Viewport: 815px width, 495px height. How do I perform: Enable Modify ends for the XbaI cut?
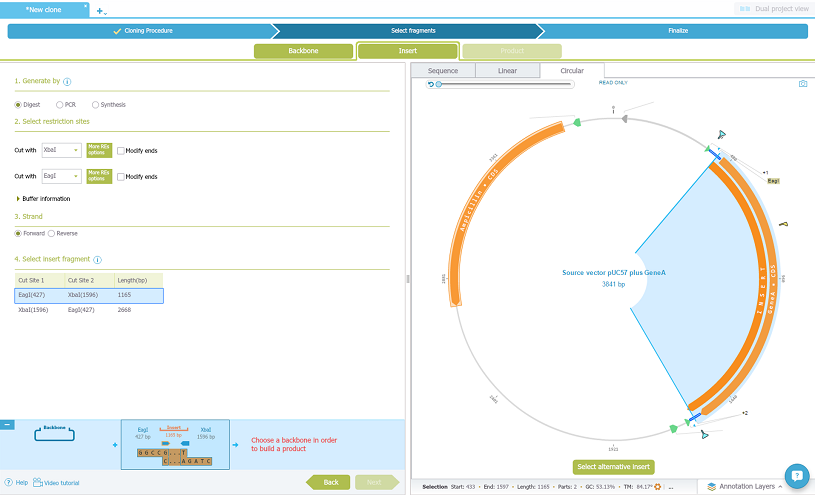click(x=121, y=150)
